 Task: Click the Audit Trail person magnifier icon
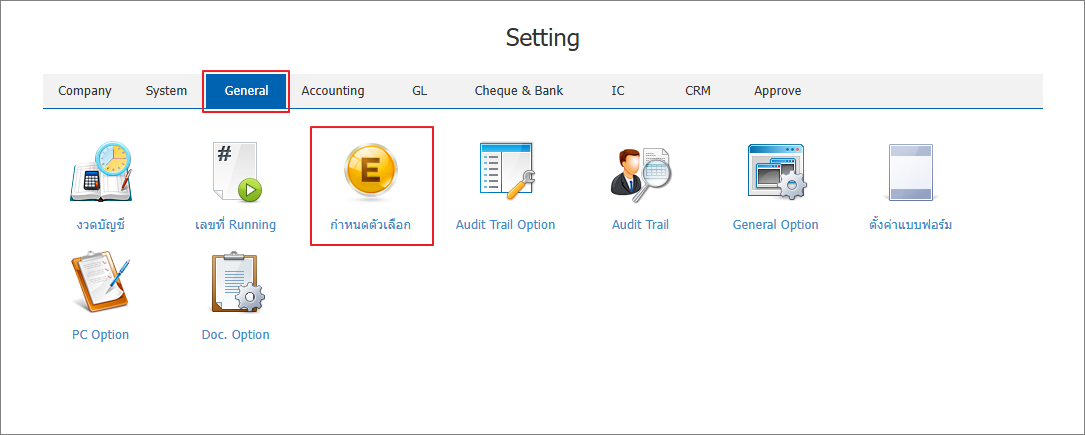(641, 173)
